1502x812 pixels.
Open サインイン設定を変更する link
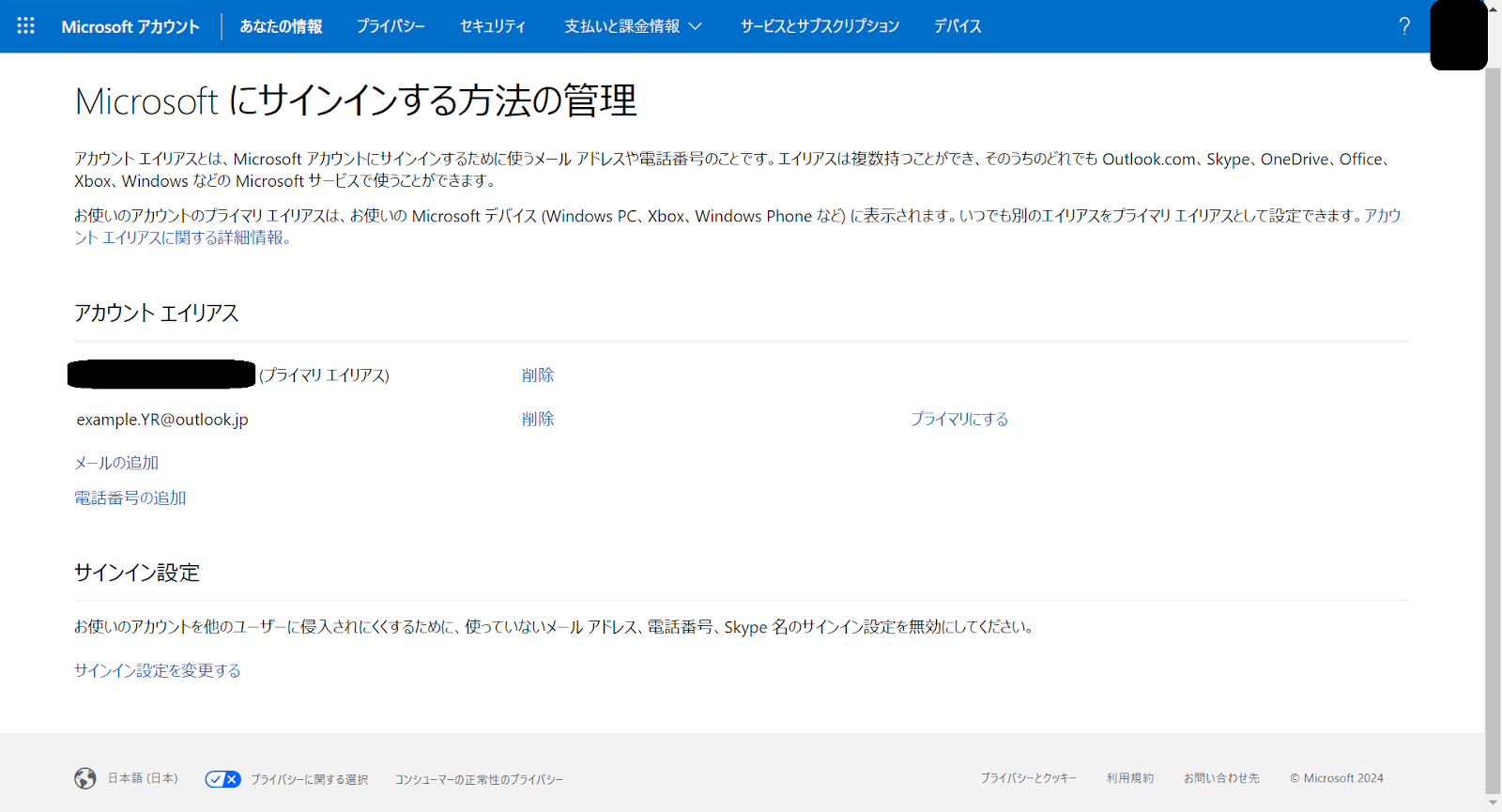(x=158, y=670)
